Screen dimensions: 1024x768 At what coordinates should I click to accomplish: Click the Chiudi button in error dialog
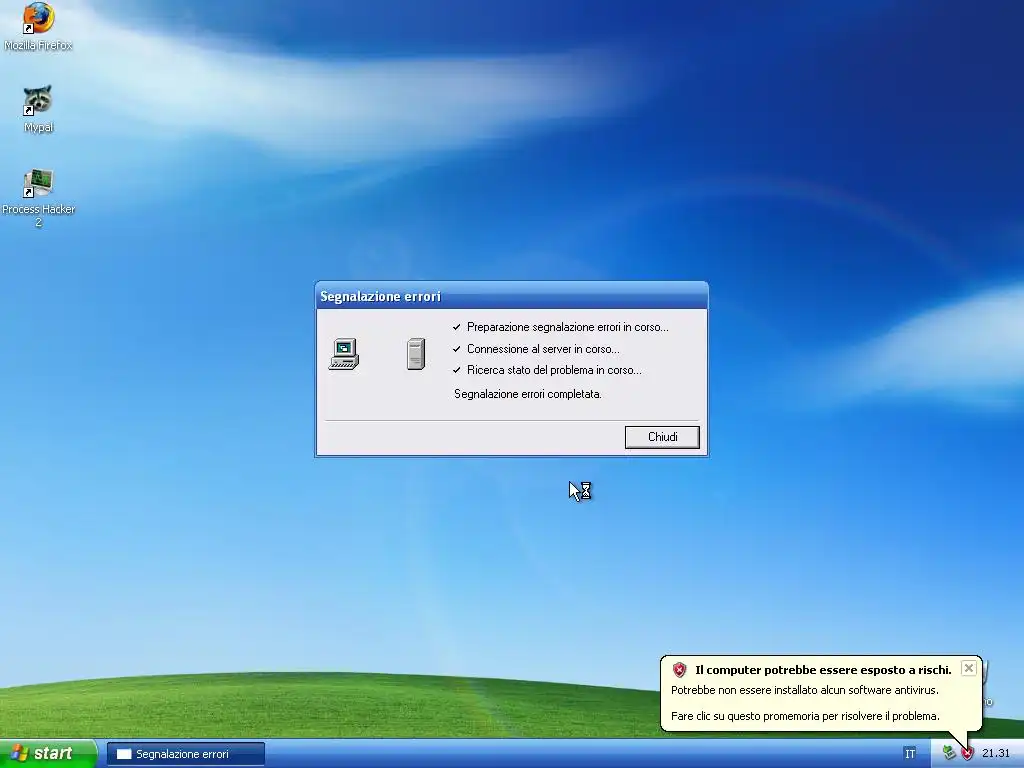662,437
